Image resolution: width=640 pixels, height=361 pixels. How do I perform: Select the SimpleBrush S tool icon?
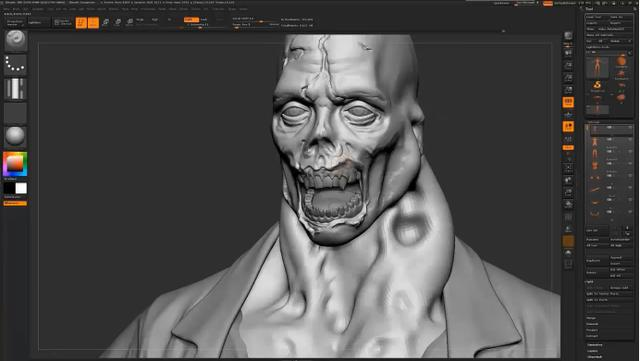597,85
